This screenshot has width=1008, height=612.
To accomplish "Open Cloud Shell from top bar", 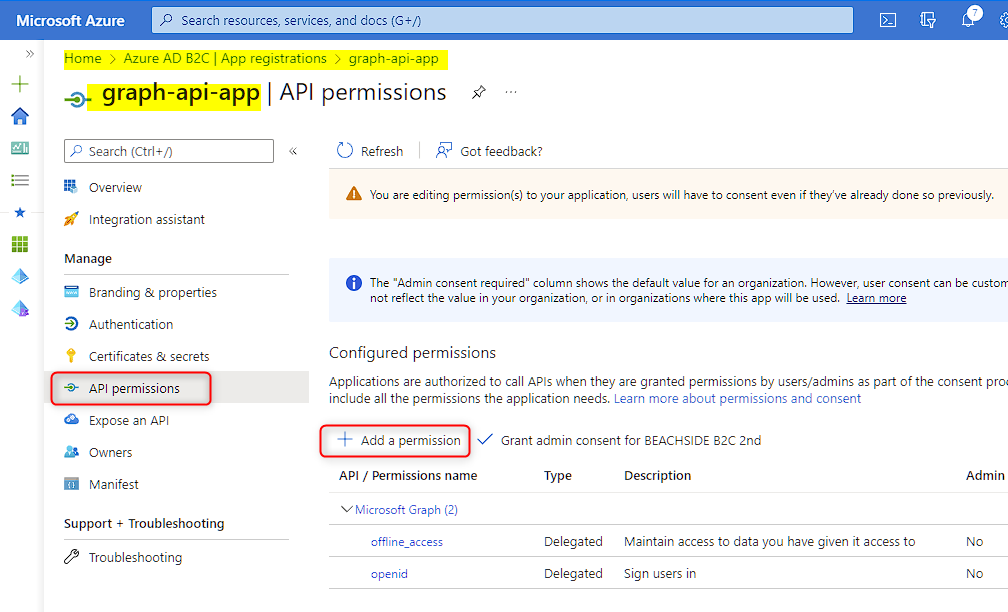I will click(888, 21).
